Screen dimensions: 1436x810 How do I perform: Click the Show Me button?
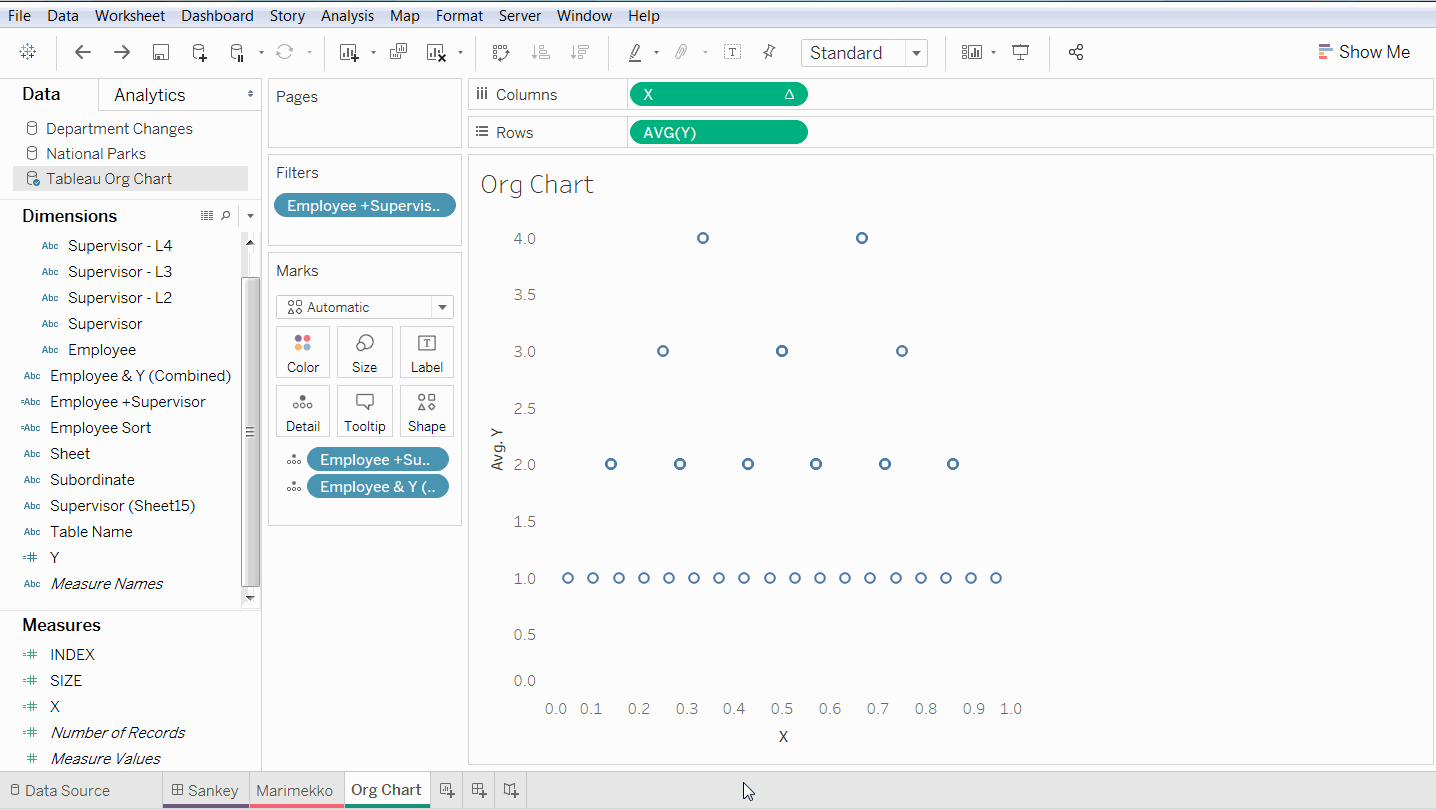(1364, 51)
